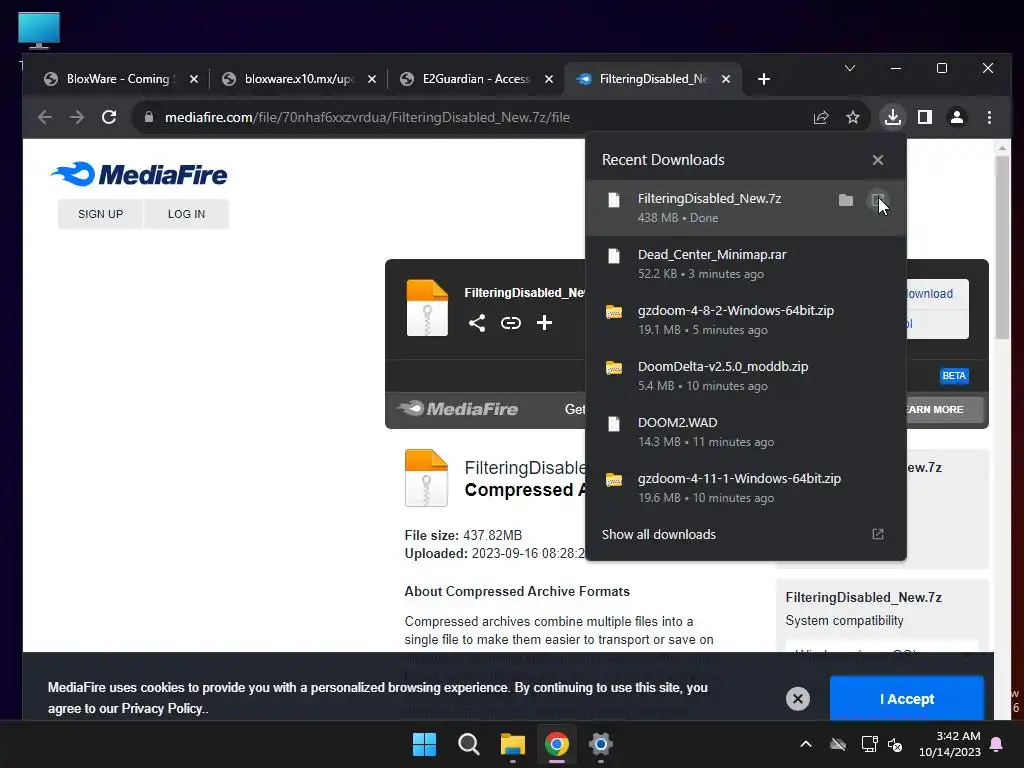
Task: Open gzdoom-4-8-2-Windows-64bit.zip download entry
Action: [745, 320]
